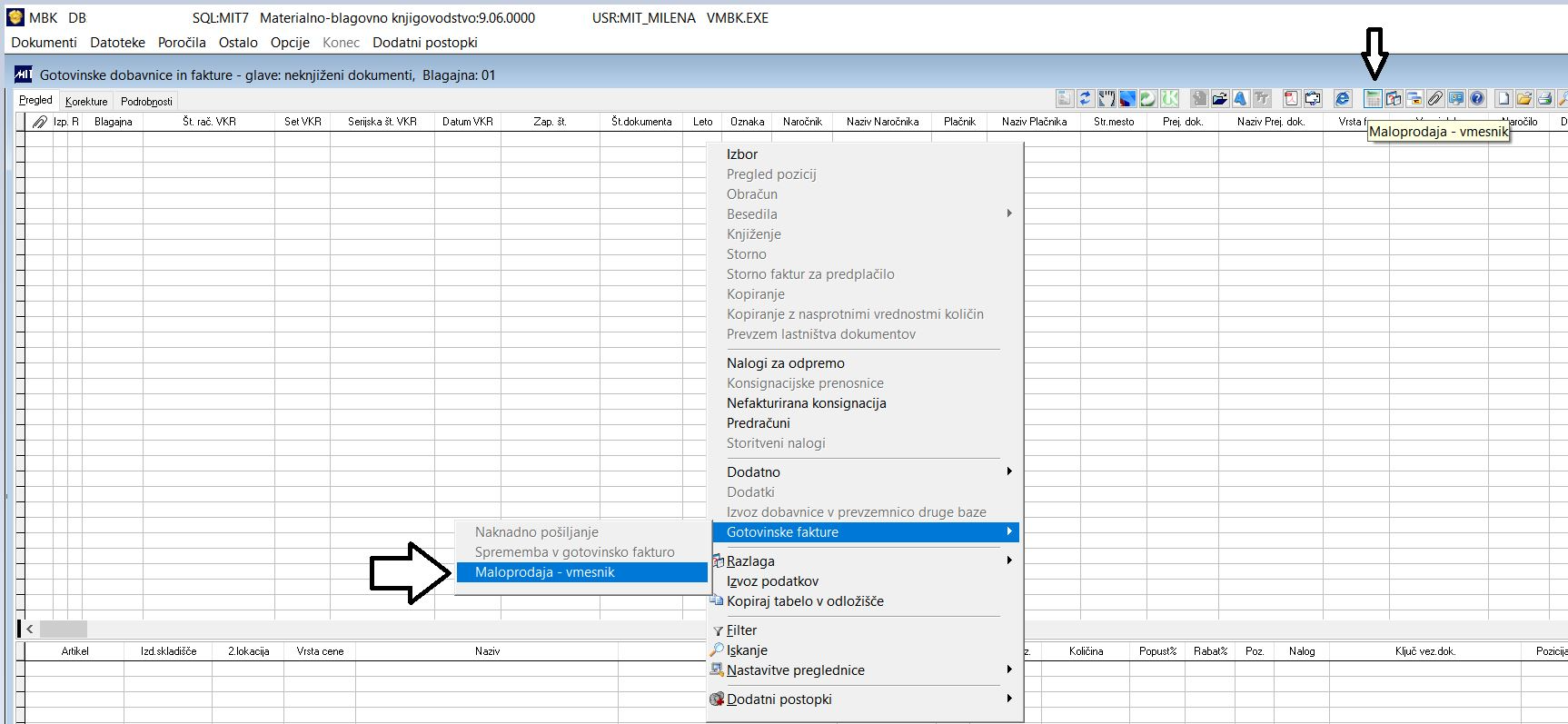The width and height of the screenshot is (1568, 724).
Task: Choose Maloprodaja - vmesnik in the submenu
Action: [x=581, y=572]
